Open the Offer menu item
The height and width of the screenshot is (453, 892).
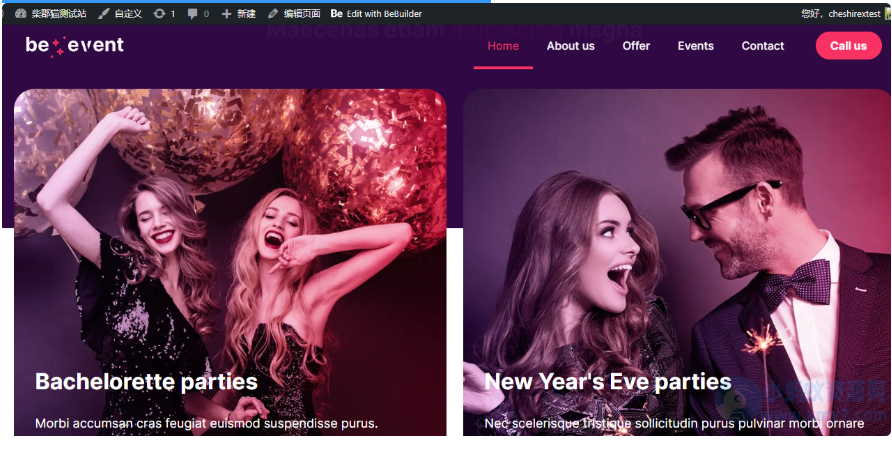[x=636, y=46]
